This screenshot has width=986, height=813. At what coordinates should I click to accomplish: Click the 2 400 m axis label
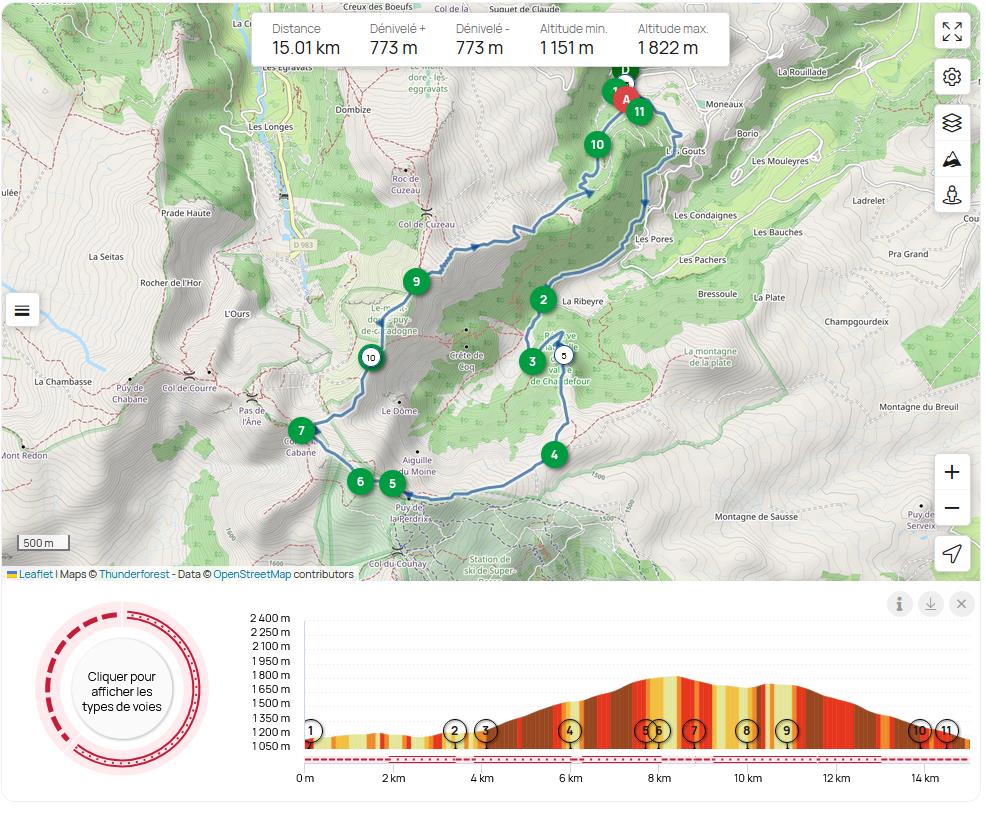point(270,618)
